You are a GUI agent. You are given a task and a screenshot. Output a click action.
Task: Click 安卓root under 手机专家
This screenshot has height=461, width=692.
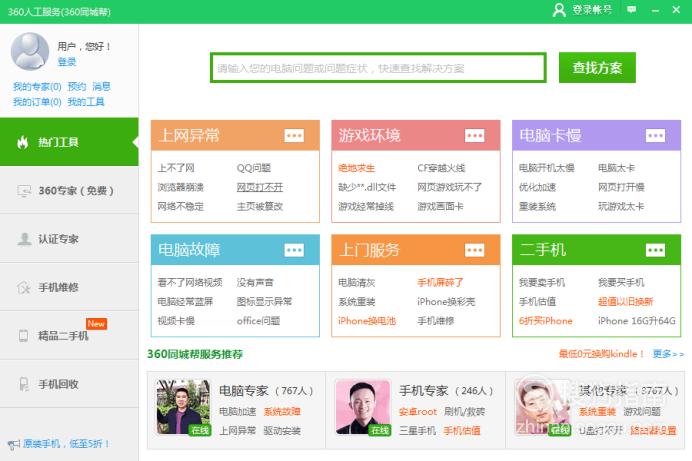[x=417, y=412]
